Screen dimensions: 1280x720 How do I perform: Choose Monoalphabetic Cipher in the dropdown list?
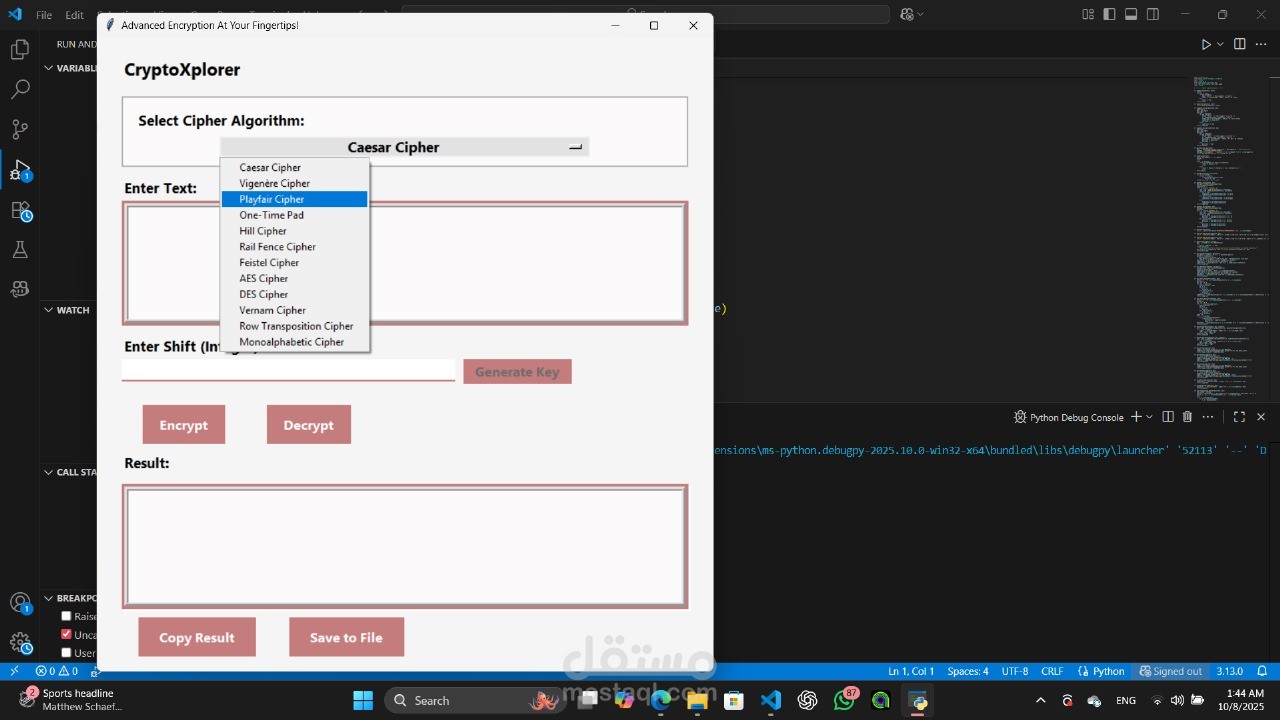pos(294,342)
